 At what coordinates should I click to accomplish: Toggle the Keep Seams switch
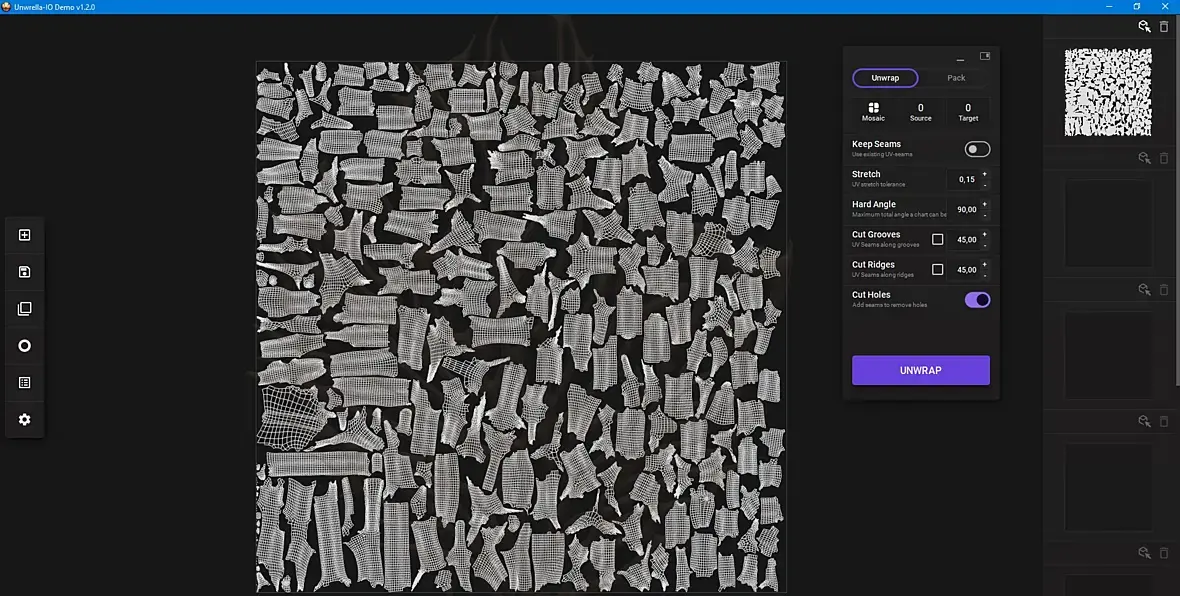[978, 149]
